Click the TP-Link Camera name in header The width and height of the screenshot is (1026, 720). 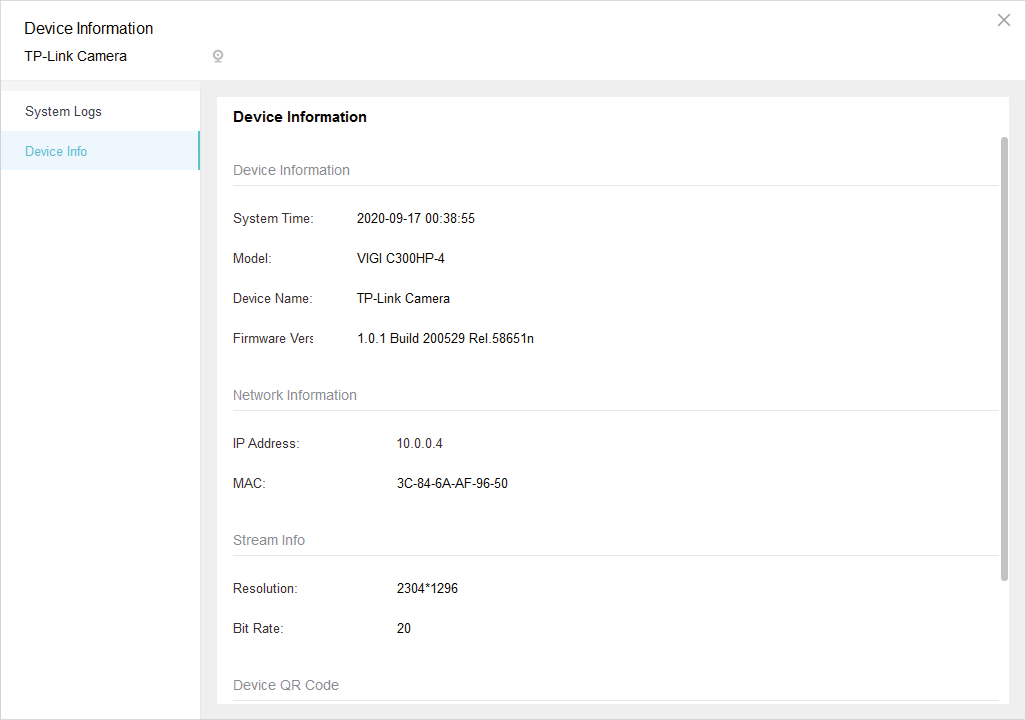(76, 56)
